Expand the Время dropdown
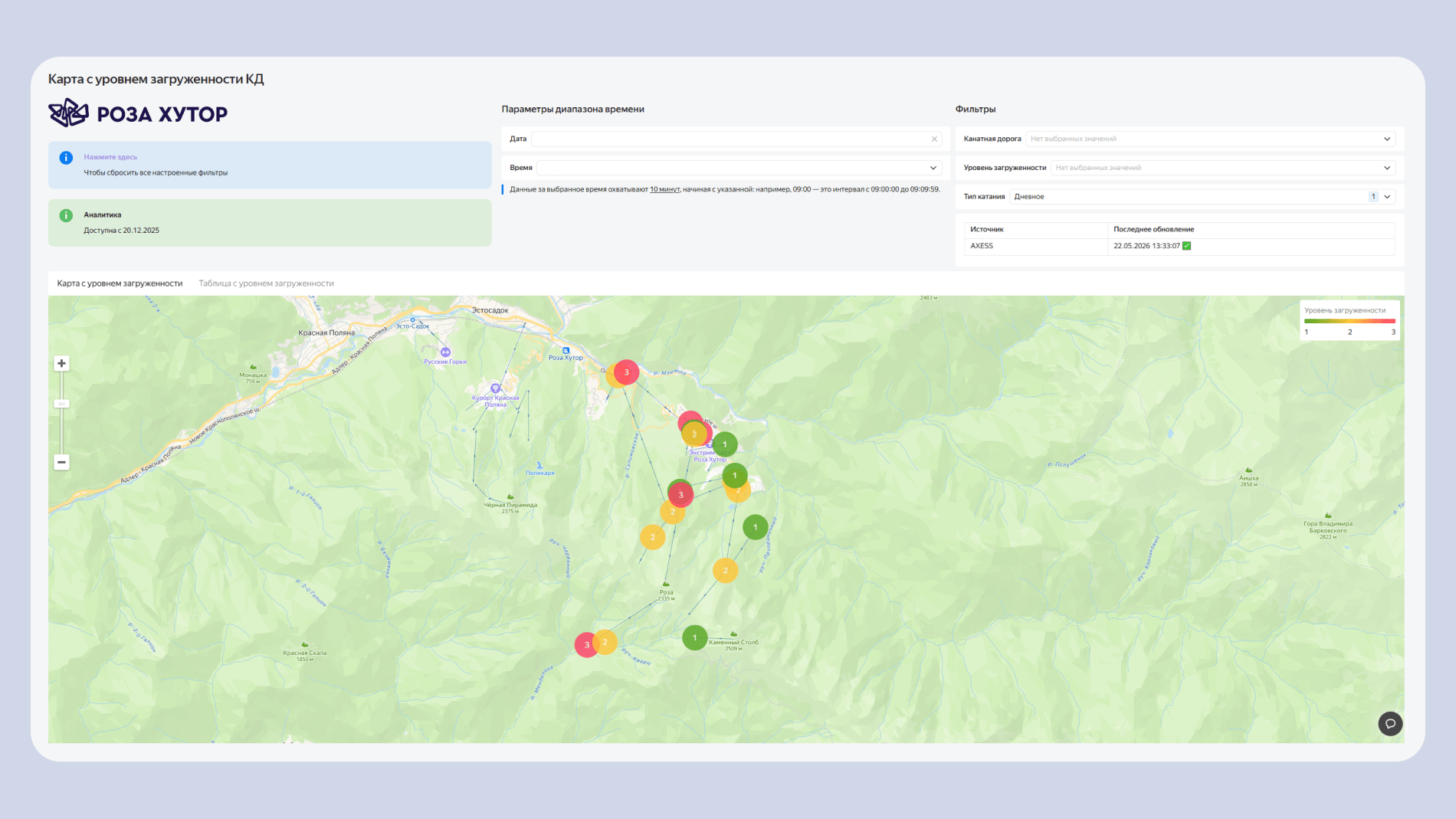1456x819 pixels. coord(739,168)
